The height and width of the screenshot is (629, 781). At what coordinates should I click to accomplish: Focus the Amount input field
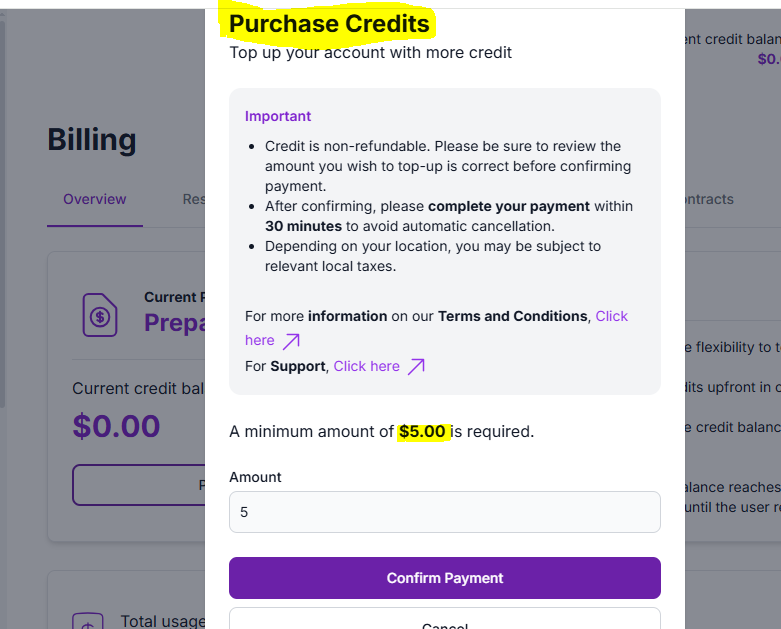click(x=445, y=512)
